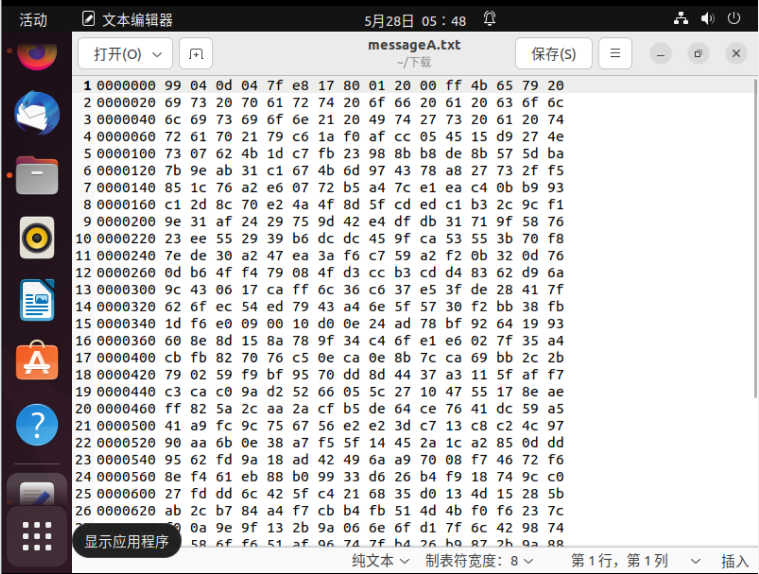Open the 文本编辑器 app menu
Image resolution: width=759 pixels, height=574 pixels.
coord(127,20)
